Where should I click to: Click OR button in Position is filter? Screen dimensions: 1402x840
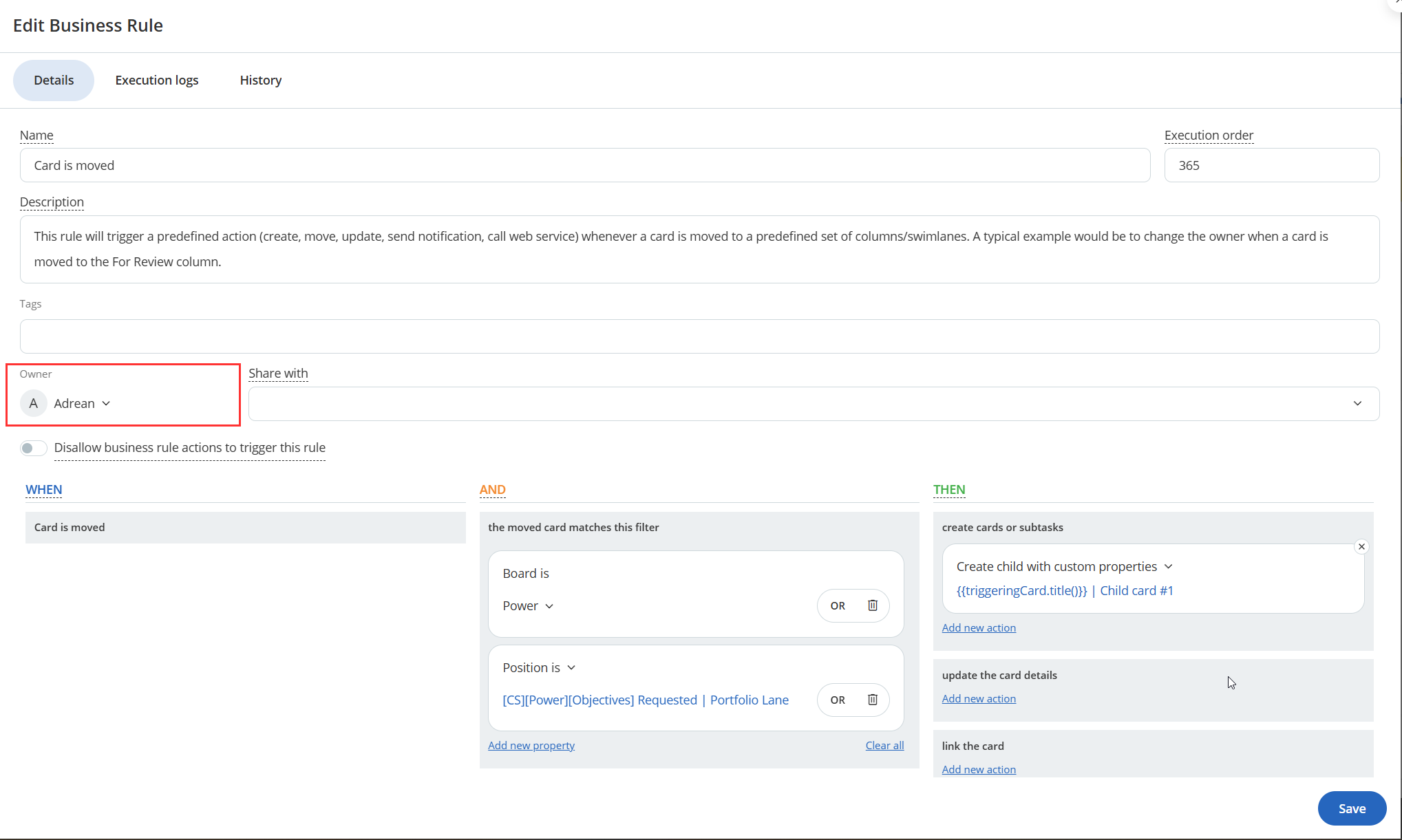click(837, 700)
